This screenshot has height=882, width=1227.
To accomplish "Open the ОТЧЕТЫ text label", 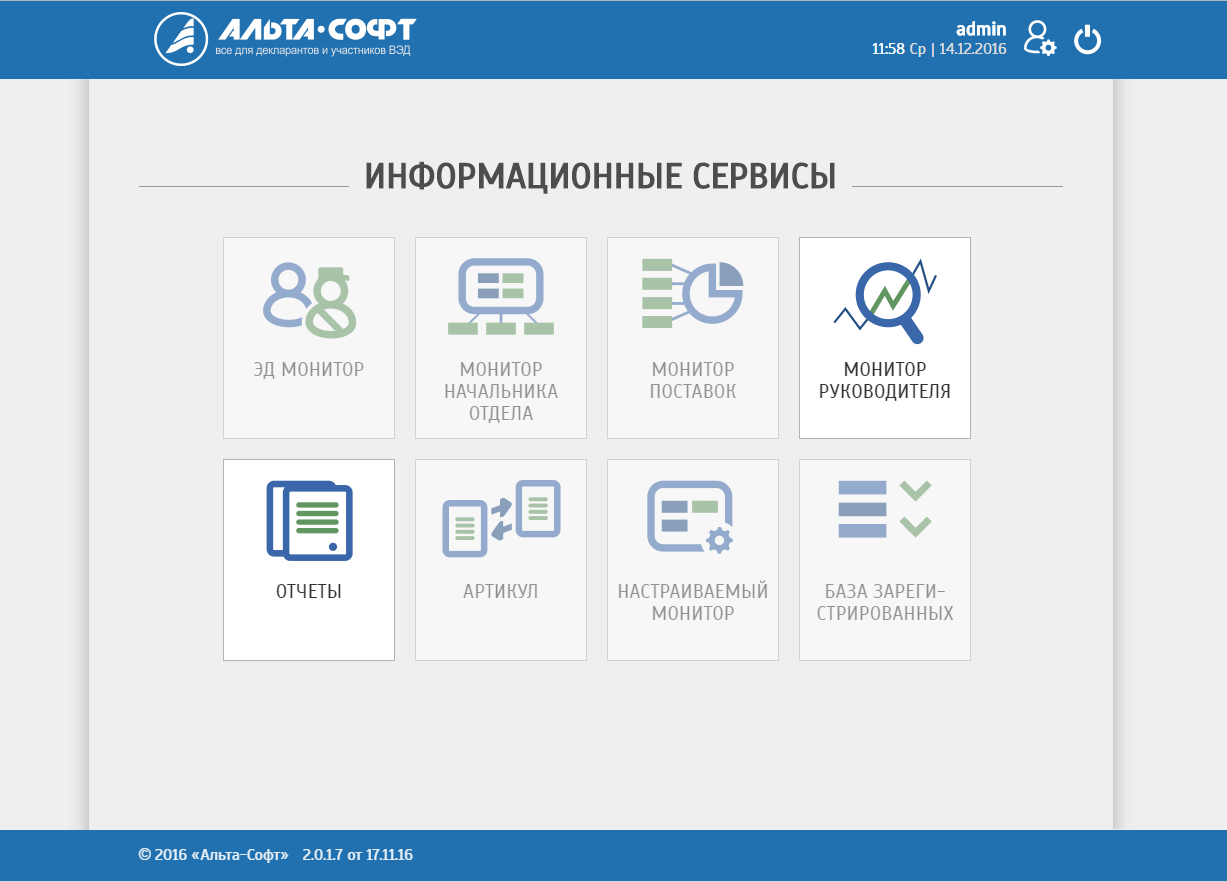I will click(309, 592).
